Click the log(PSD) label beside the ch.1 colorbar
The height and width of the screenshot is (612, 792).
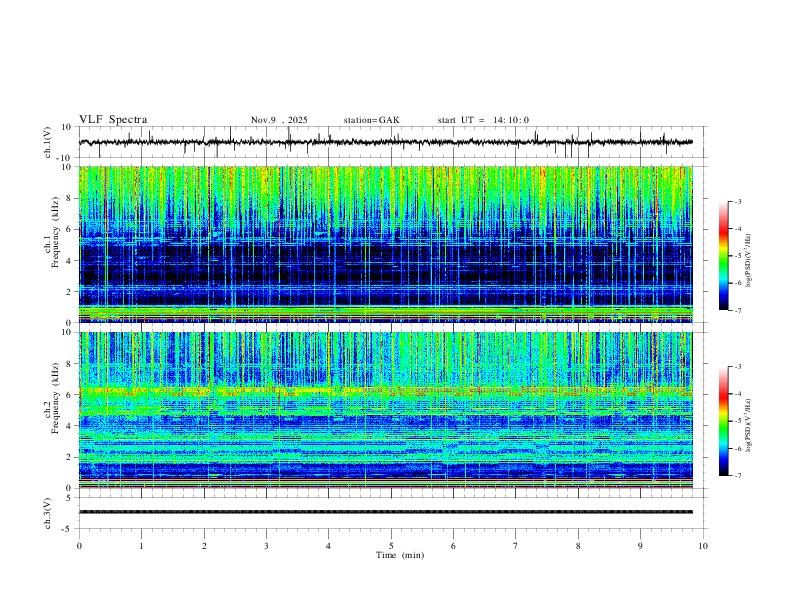click(x=748, y=261)
